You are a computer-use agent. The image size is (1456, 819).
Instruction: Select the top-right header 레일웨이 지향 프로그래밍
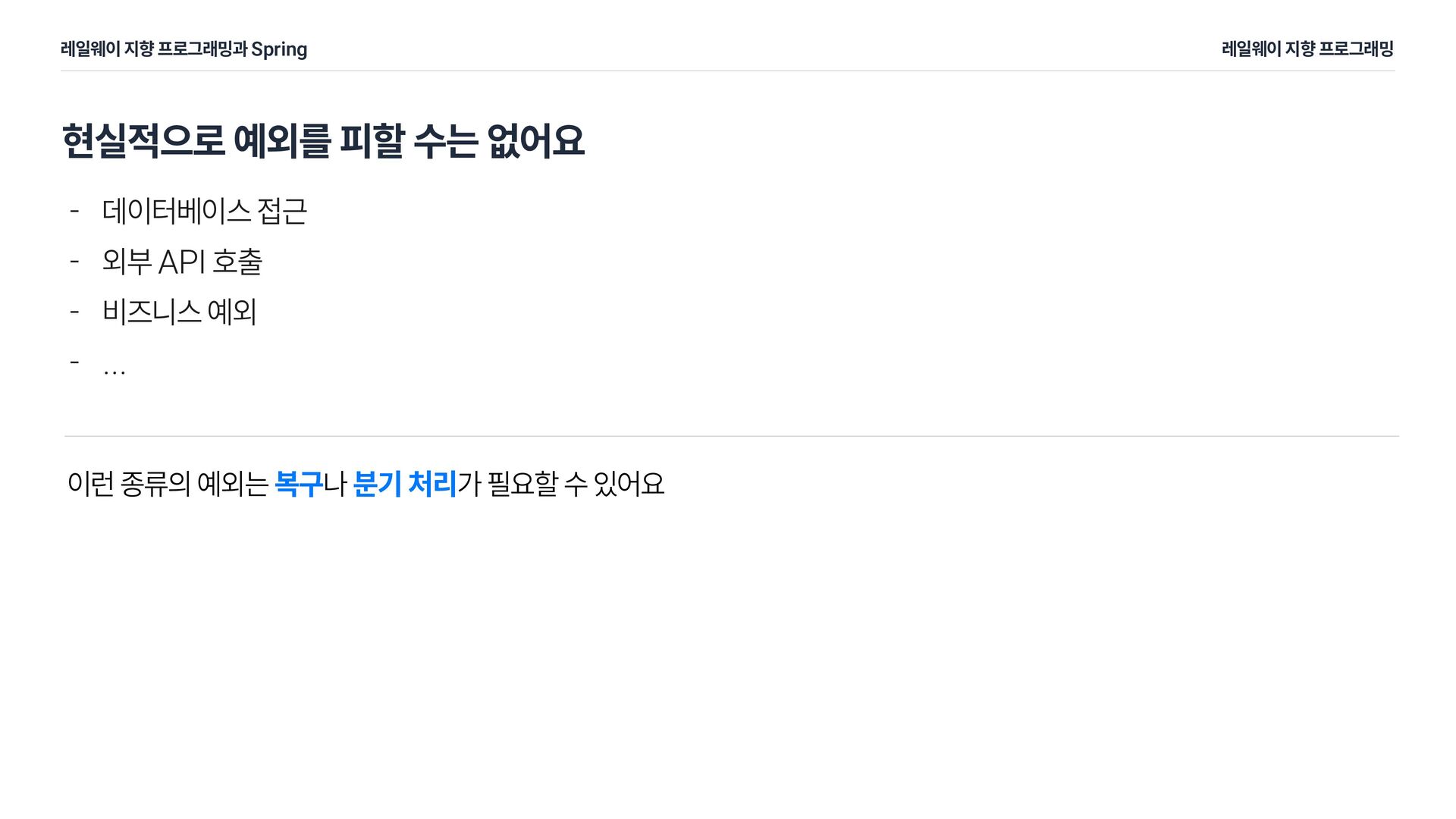(x=1307, y=49)
